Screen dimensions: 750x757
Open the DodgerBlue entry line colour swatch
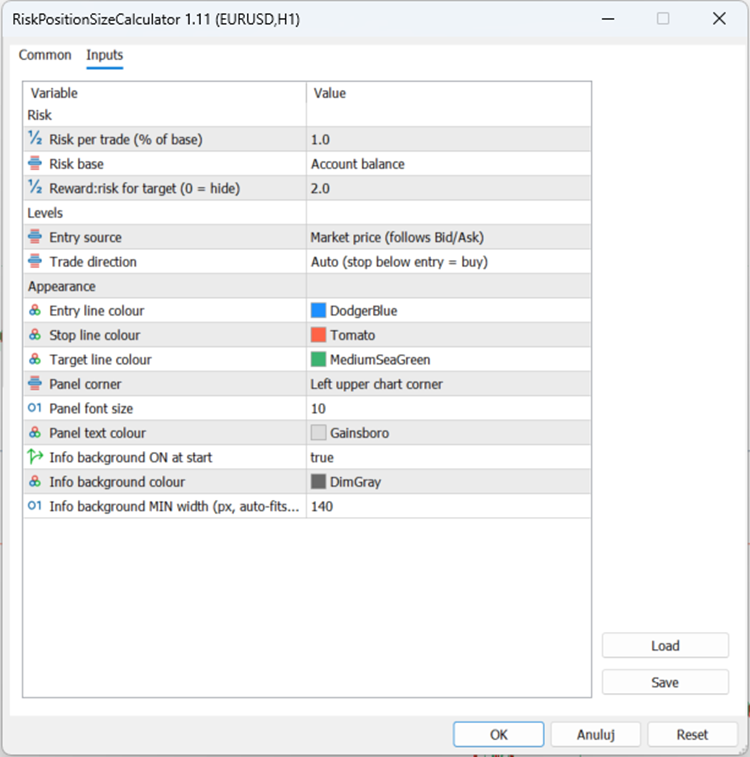pyautogui.click(x=319, y=310)
